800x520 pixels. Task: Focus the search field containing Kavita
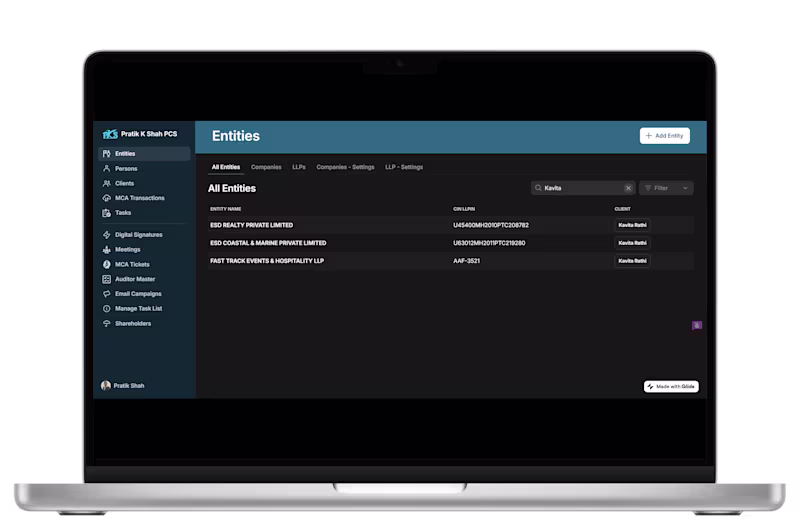[x=583, y=188]
